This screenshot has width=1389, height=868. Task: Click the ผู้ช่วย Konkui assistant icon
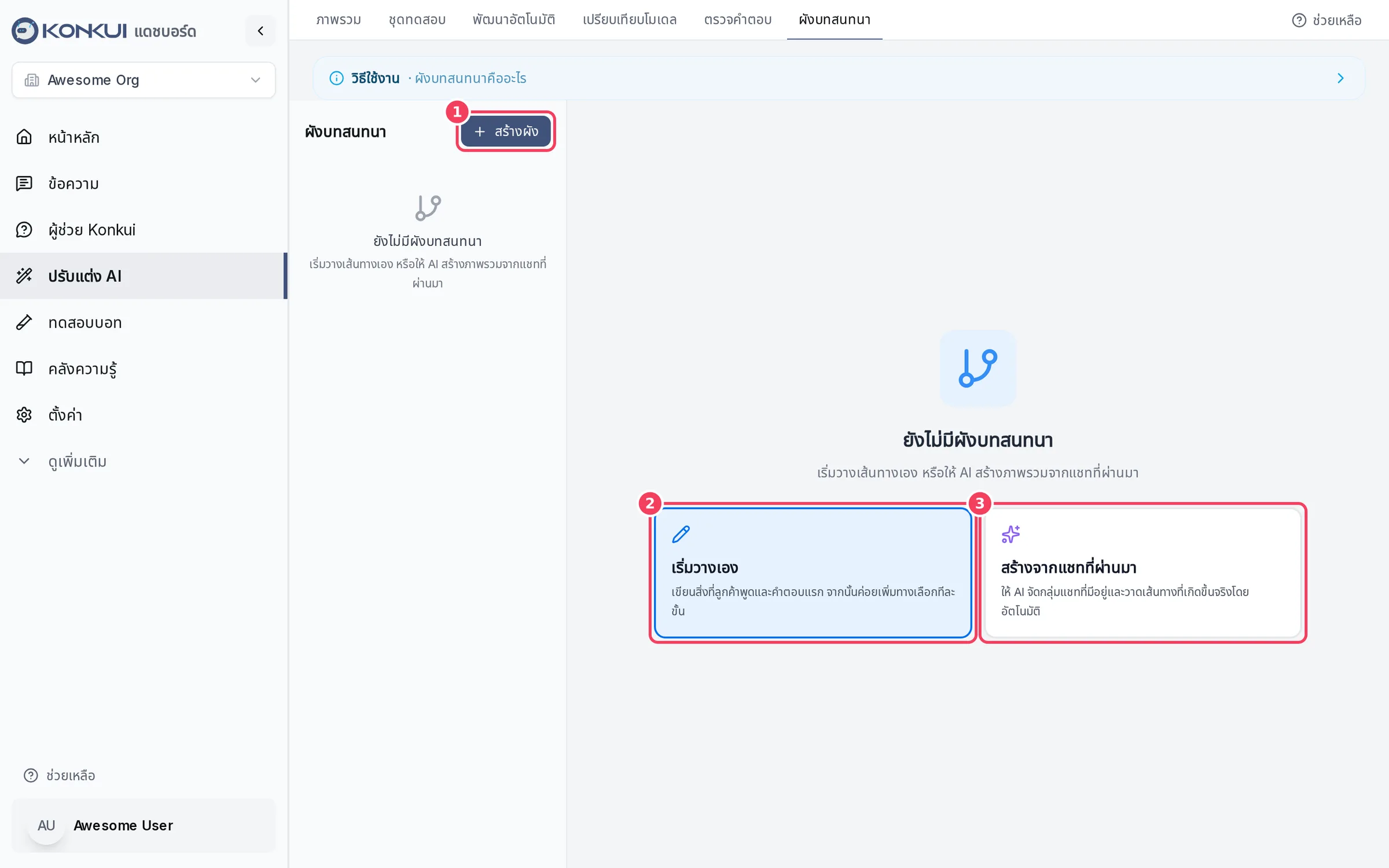coord(24,230)
